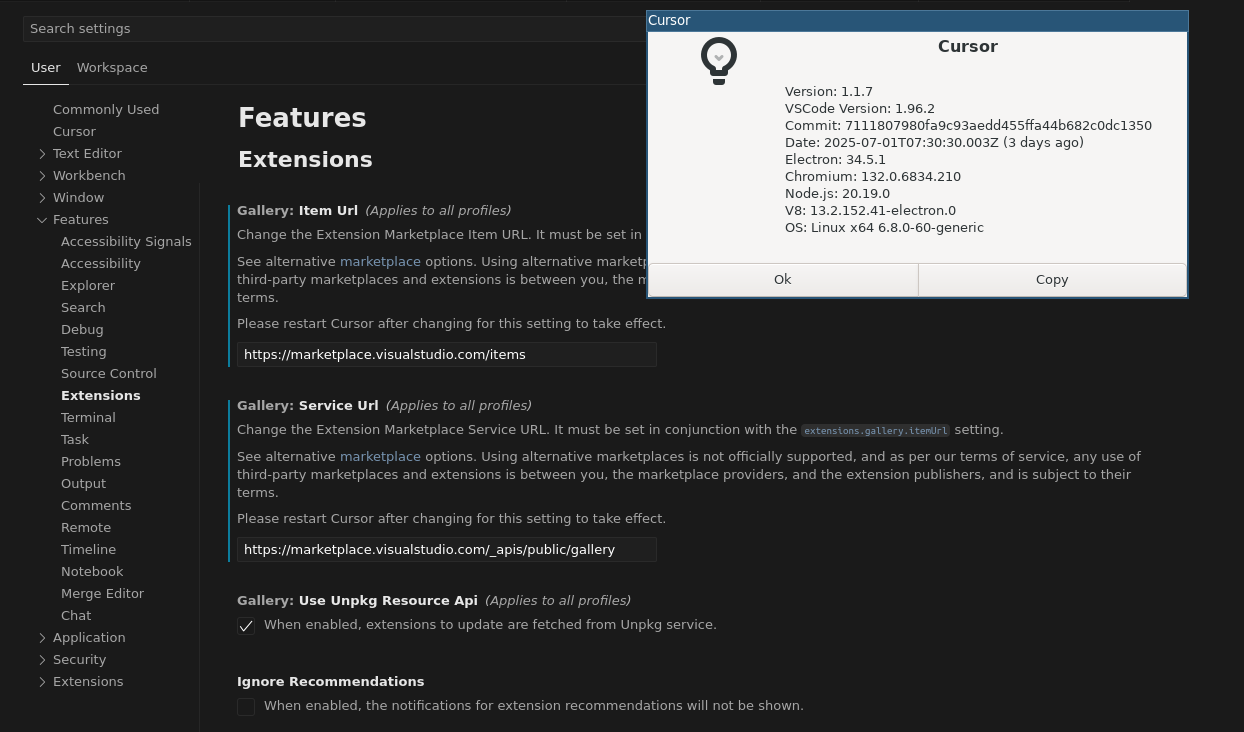Open Explorer settings under Features
Image resolution: width=1244 pixels, height=732 pixels.
point(88,286)
